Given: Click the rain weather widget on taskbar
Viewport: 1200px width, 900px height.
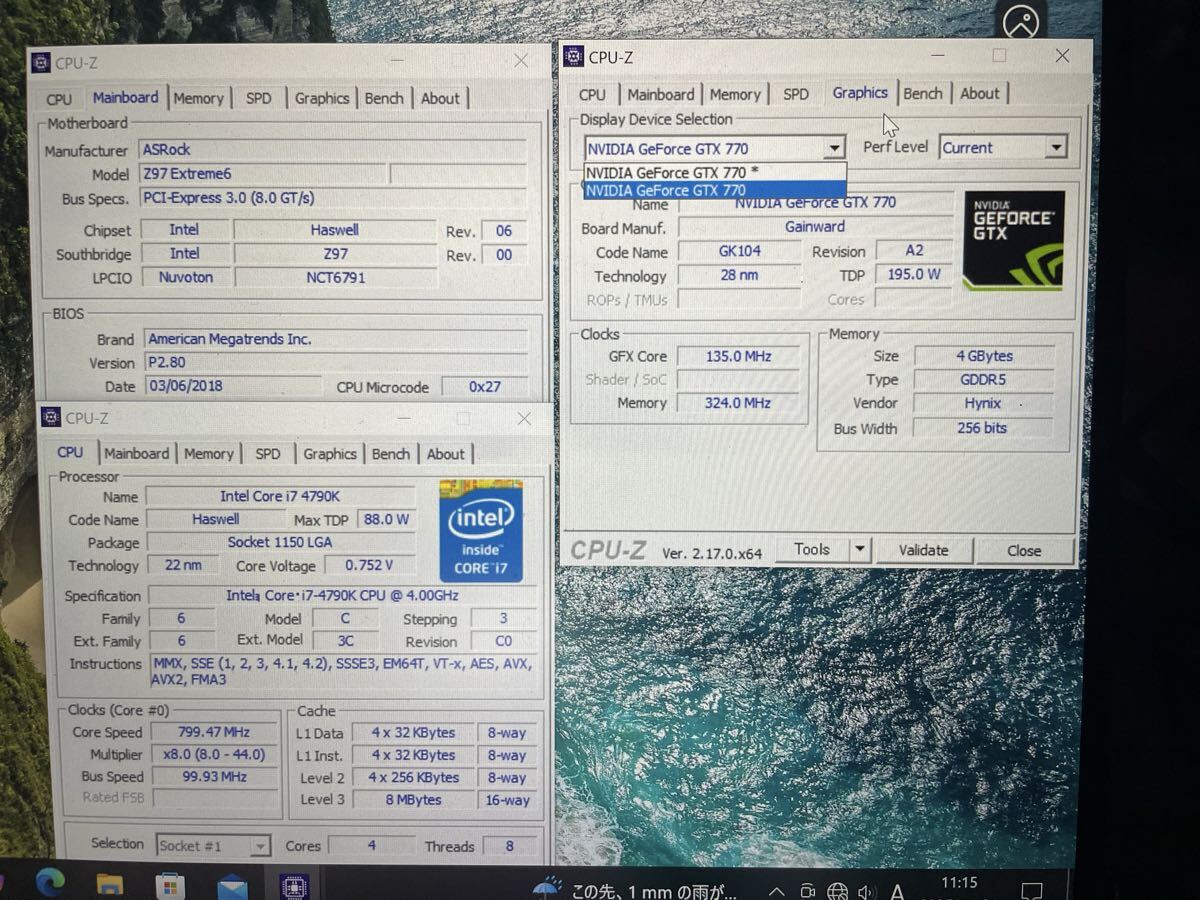Looking at the screenshot, I should [x=640, y=888].
